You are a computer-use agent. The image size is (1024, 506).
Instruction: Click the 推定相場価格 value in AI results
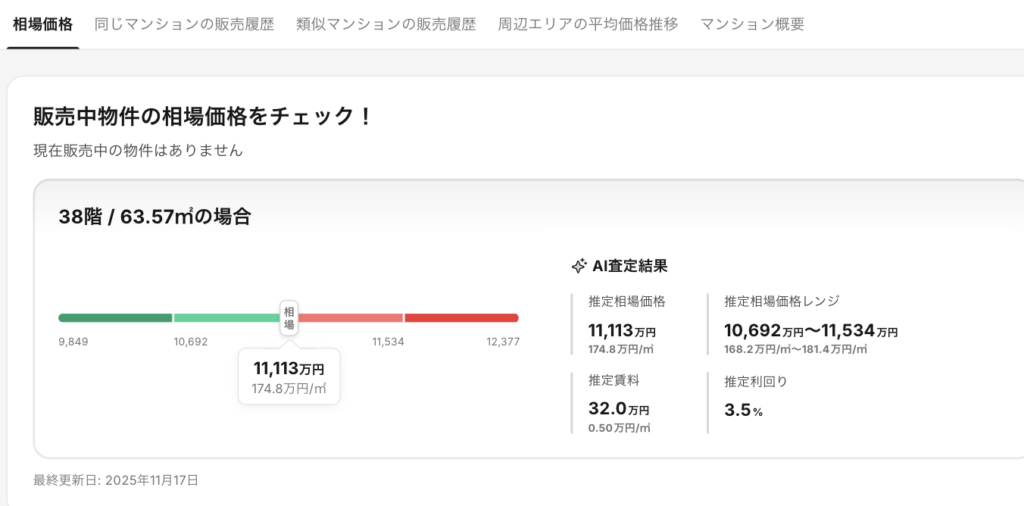(x=622, y=331)
